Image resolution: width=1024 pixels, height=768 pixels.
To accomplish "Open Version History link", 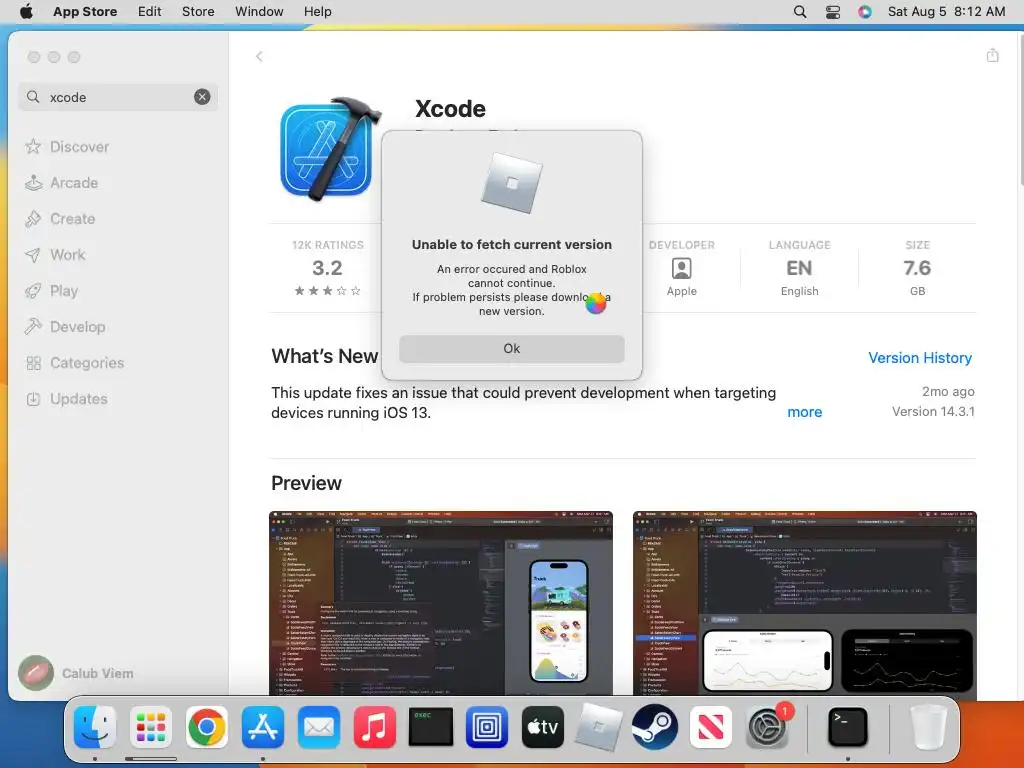I will 920,358.
